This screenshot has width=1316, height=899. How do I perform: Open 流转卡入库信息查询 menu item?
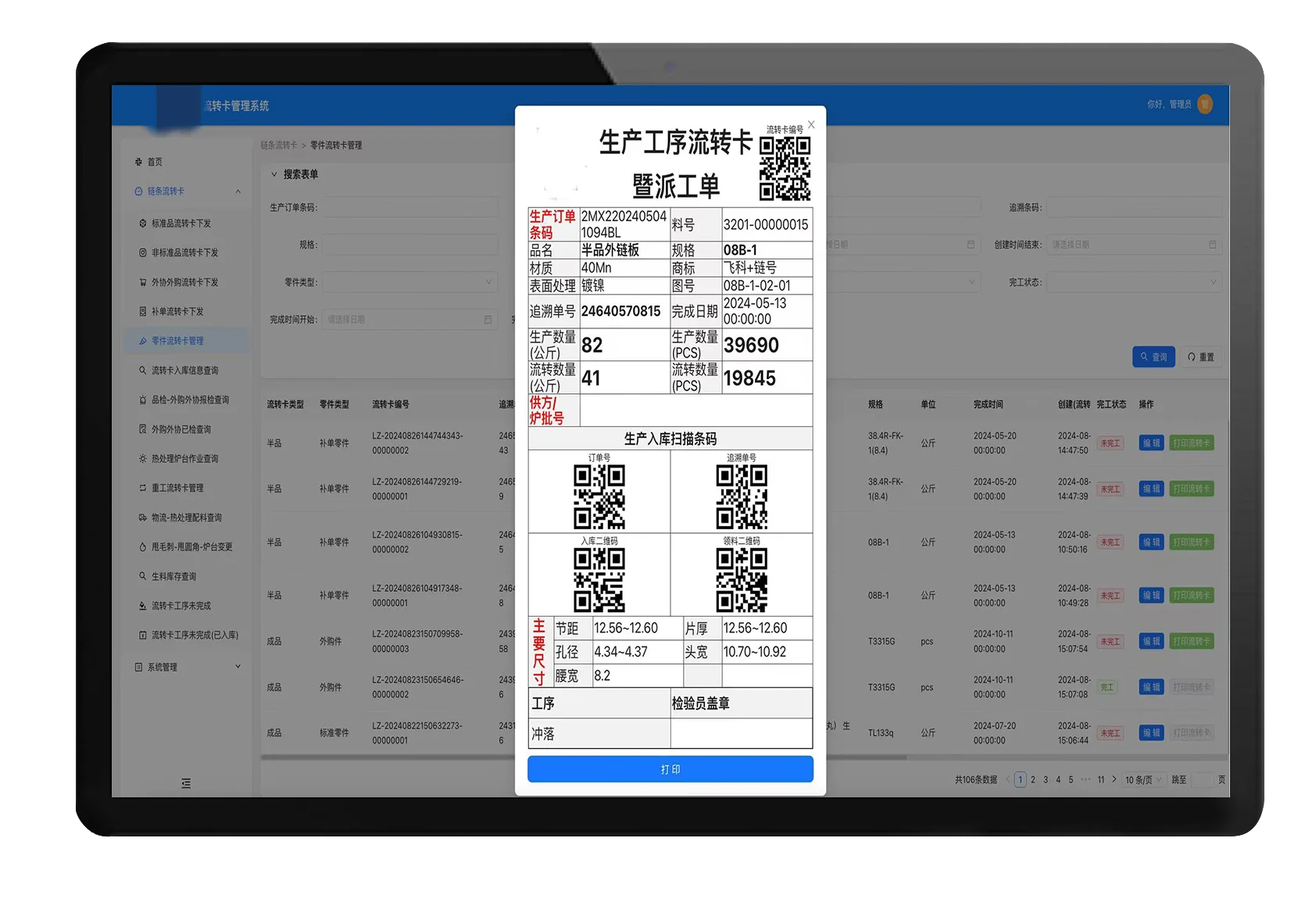click(x=184, y=371)
